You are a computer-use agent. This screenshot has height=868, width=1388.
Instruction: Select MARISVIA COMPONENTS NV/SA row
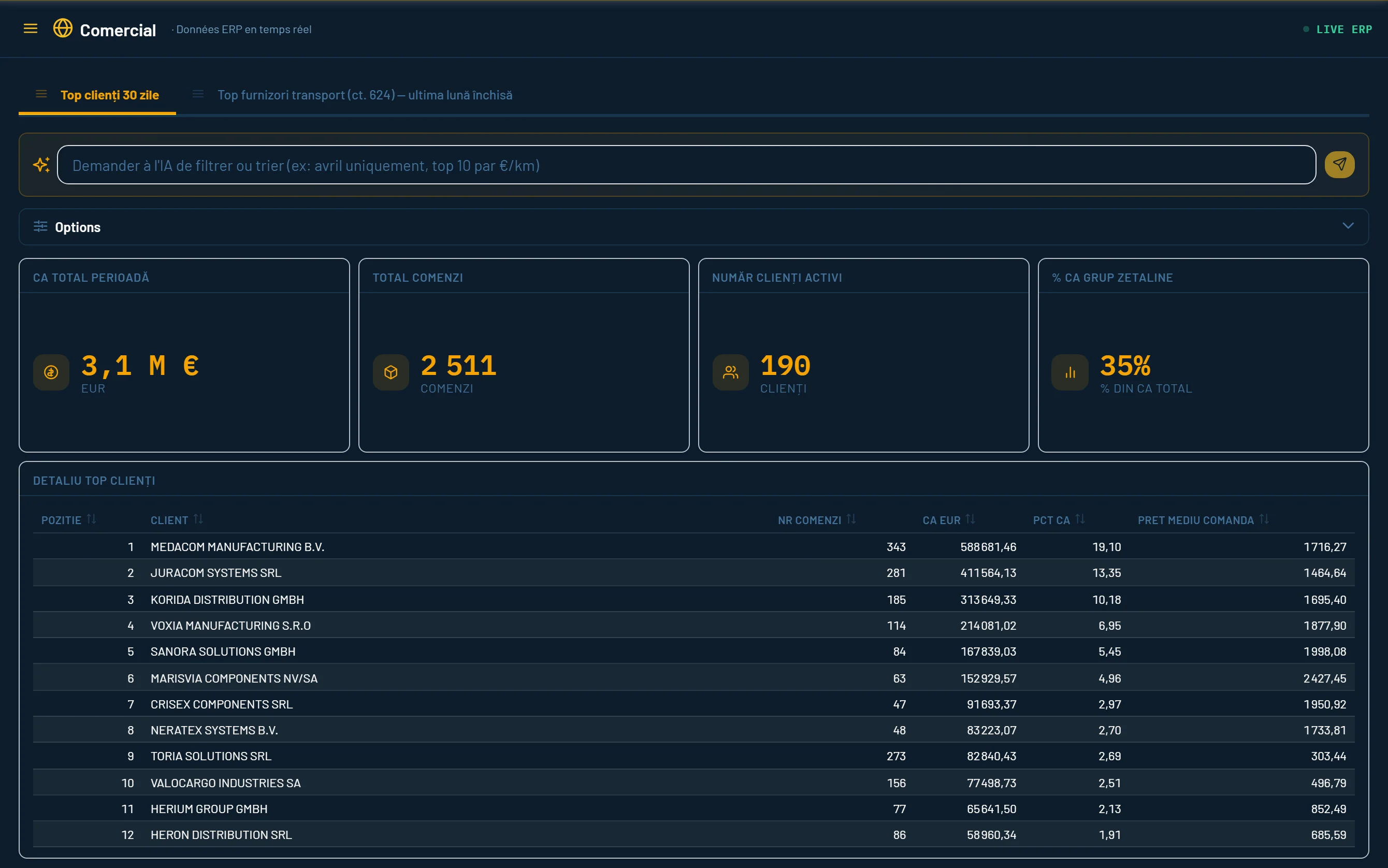click(x=693, y=678)
